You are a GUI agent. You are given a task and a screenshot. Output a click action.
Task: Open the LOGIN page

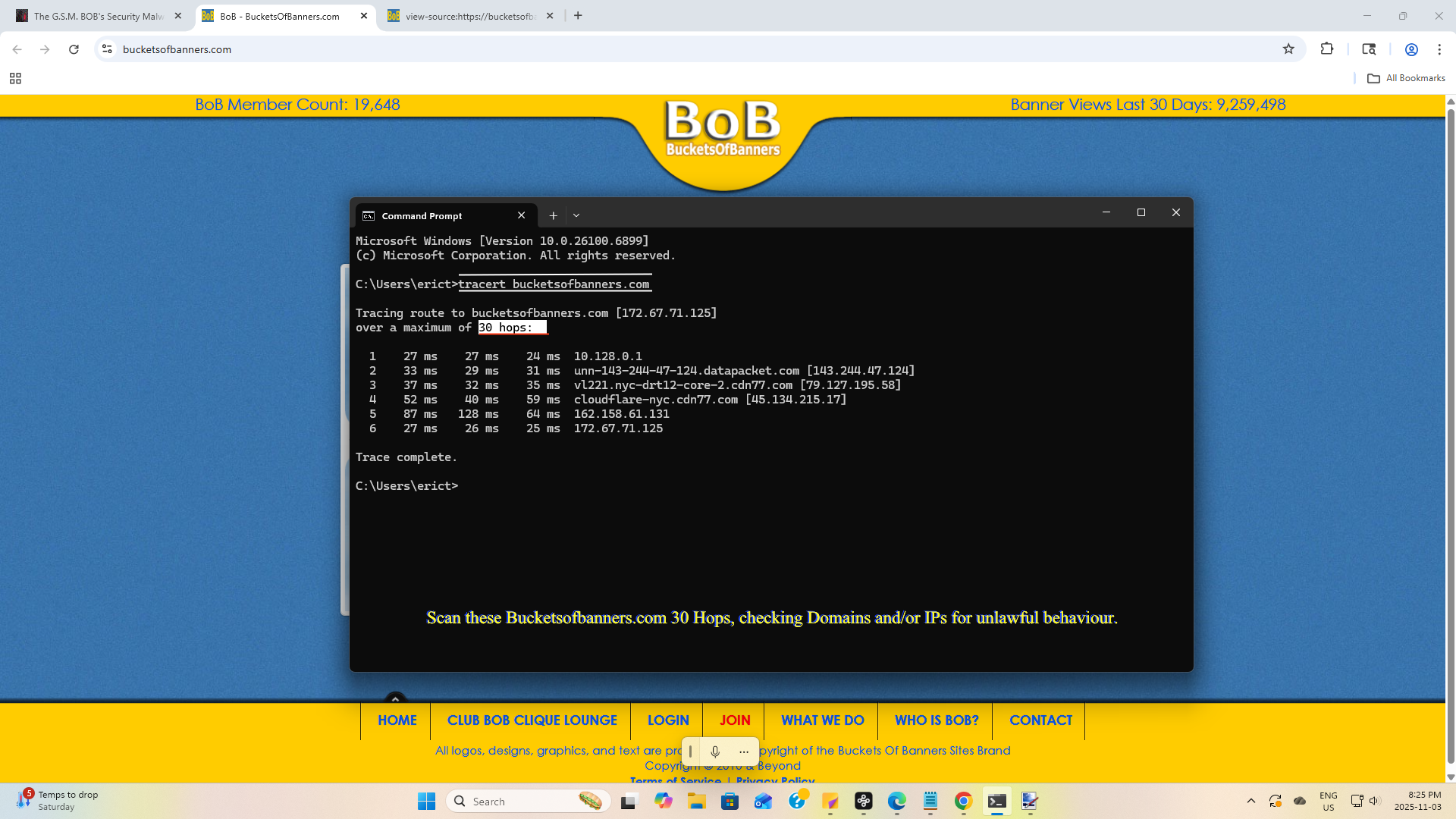pos(668,720)
